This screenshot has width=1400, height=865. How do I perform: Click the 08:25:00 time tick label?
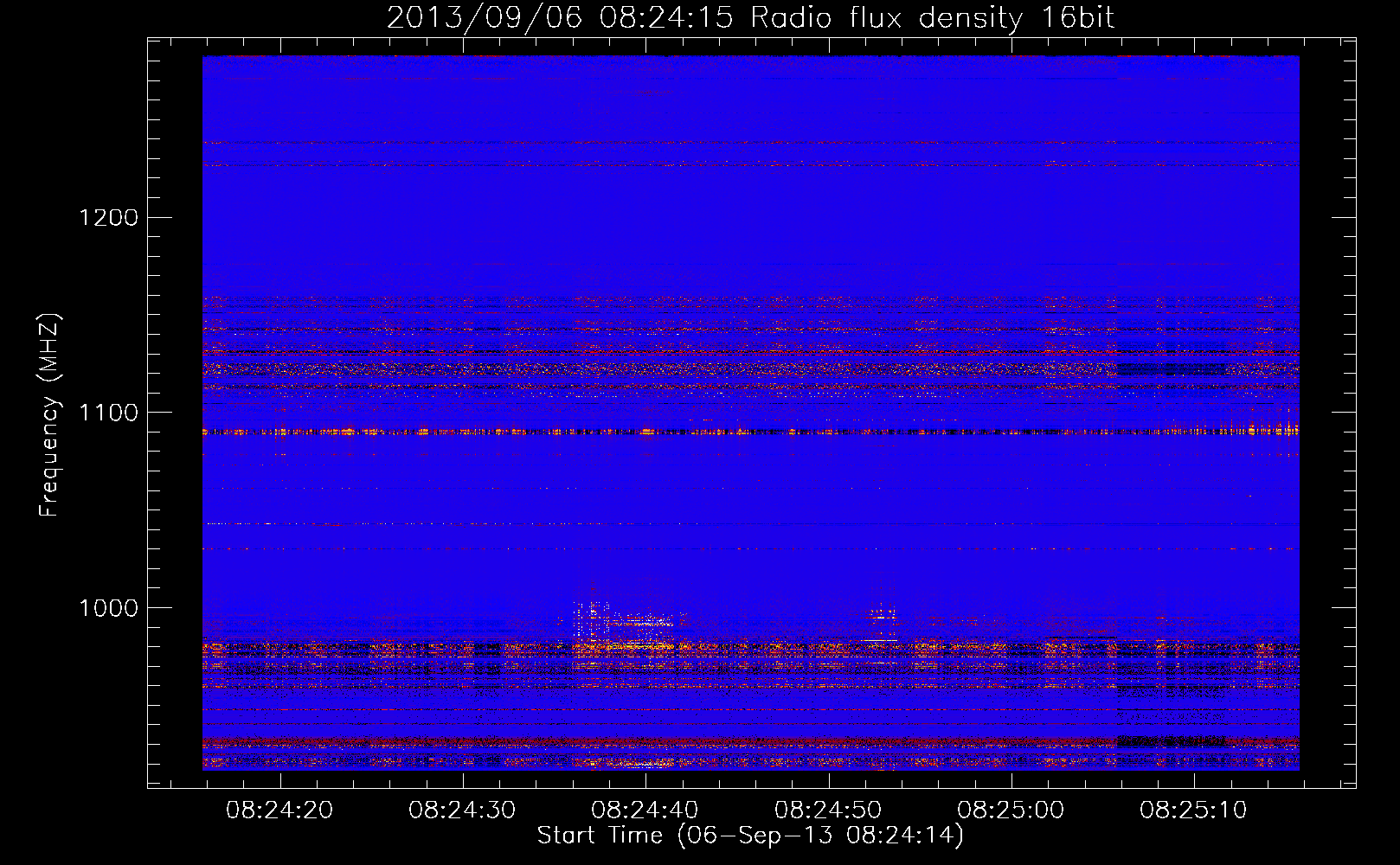pos(1011,811)
